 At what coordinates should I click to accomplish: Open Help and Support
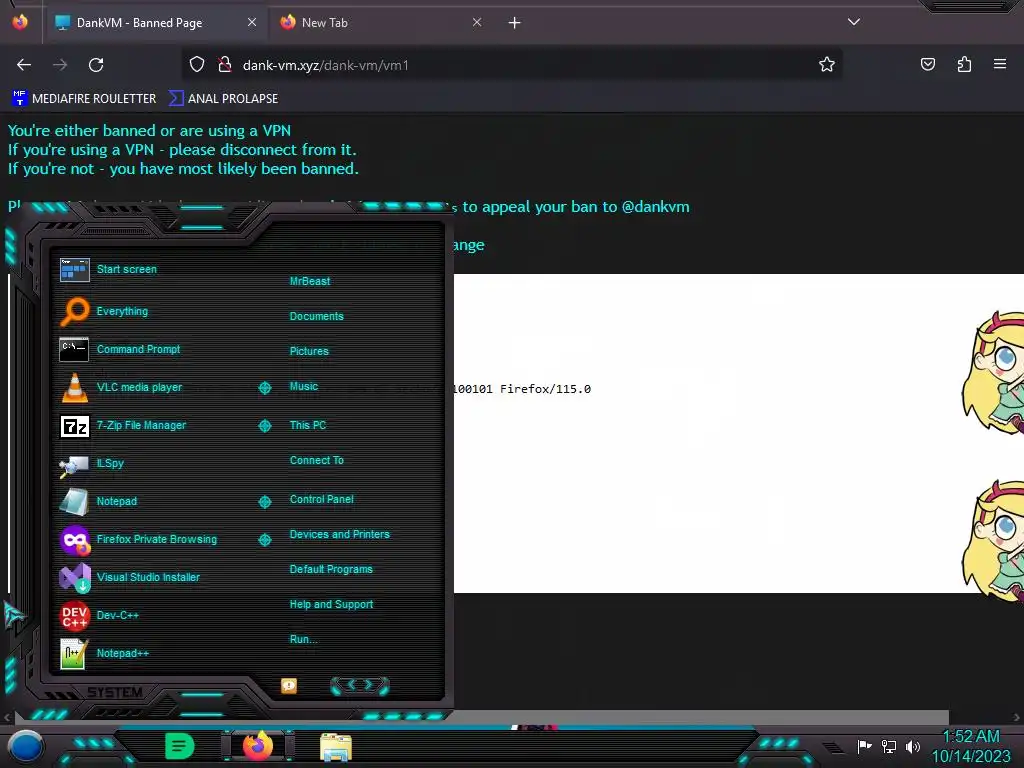[x=331, y=604]
